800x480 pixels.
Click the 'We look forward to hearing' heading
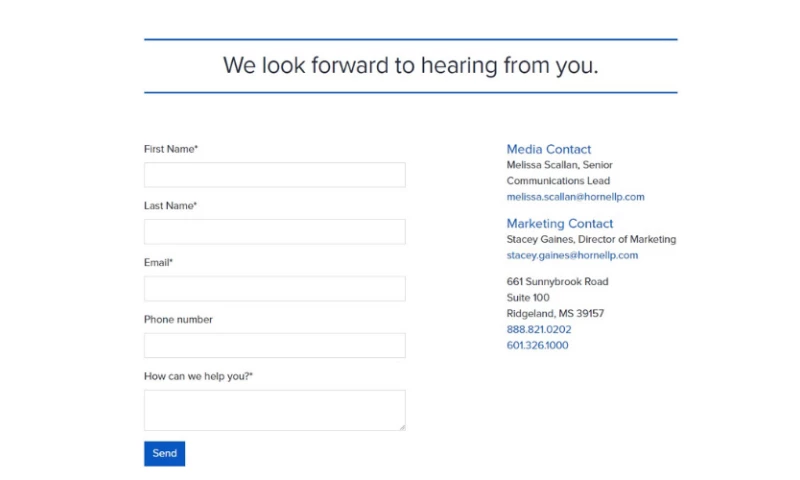pyautogui.click(x=410, y=66)
